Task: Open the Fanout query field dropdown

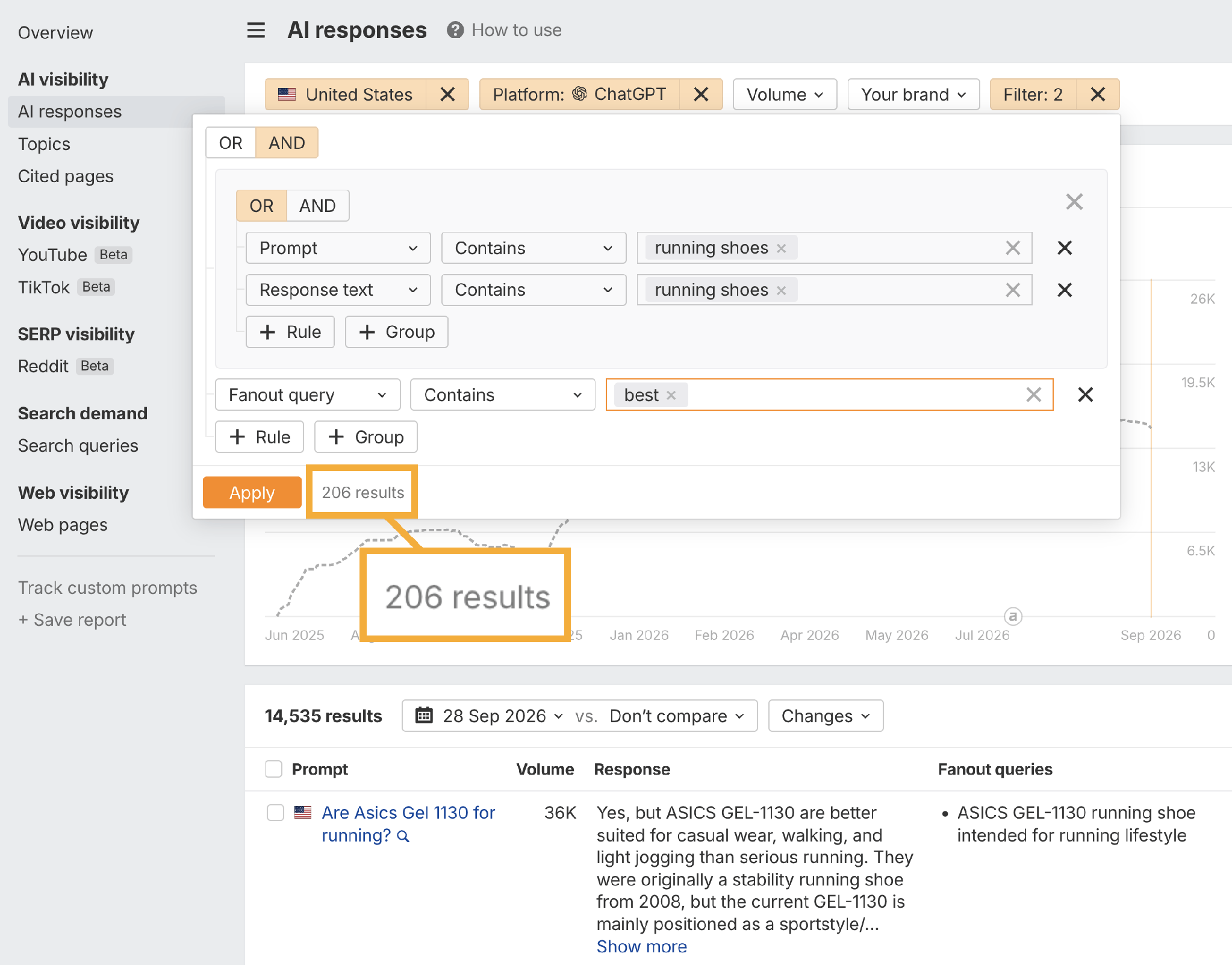Action: coord(307,395)
